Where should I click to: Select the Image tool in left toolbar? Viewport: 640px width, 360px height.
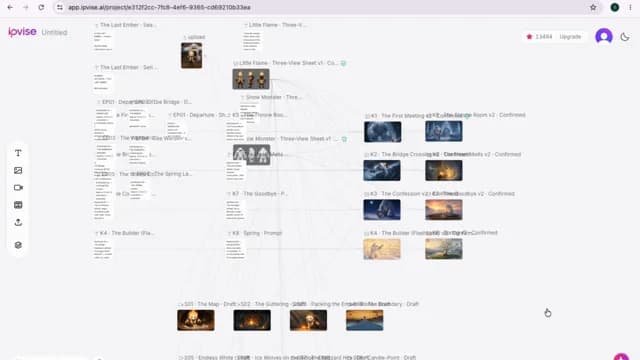point(18,171)
